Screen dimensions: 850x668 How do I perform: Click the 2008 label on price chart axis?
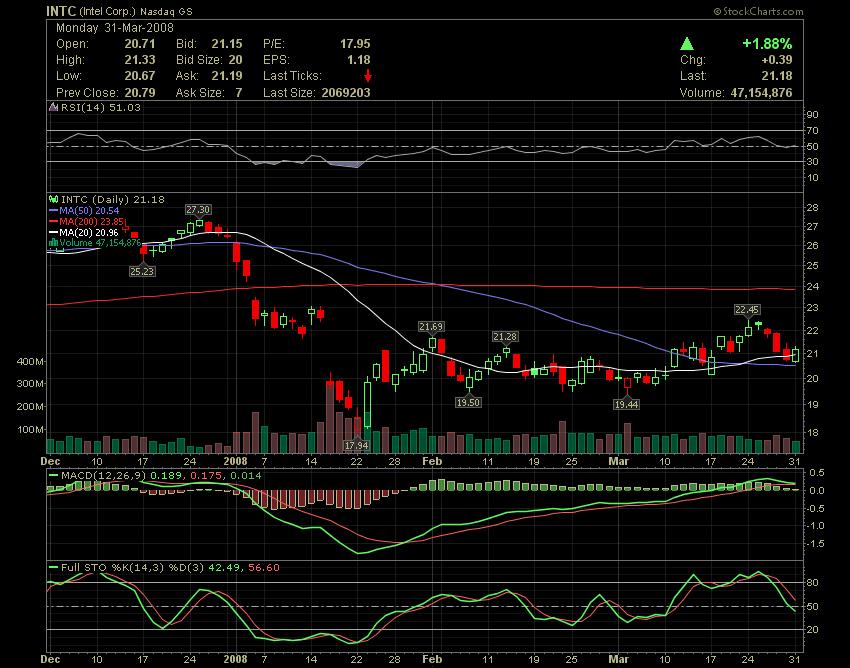(x=235, y=461)
